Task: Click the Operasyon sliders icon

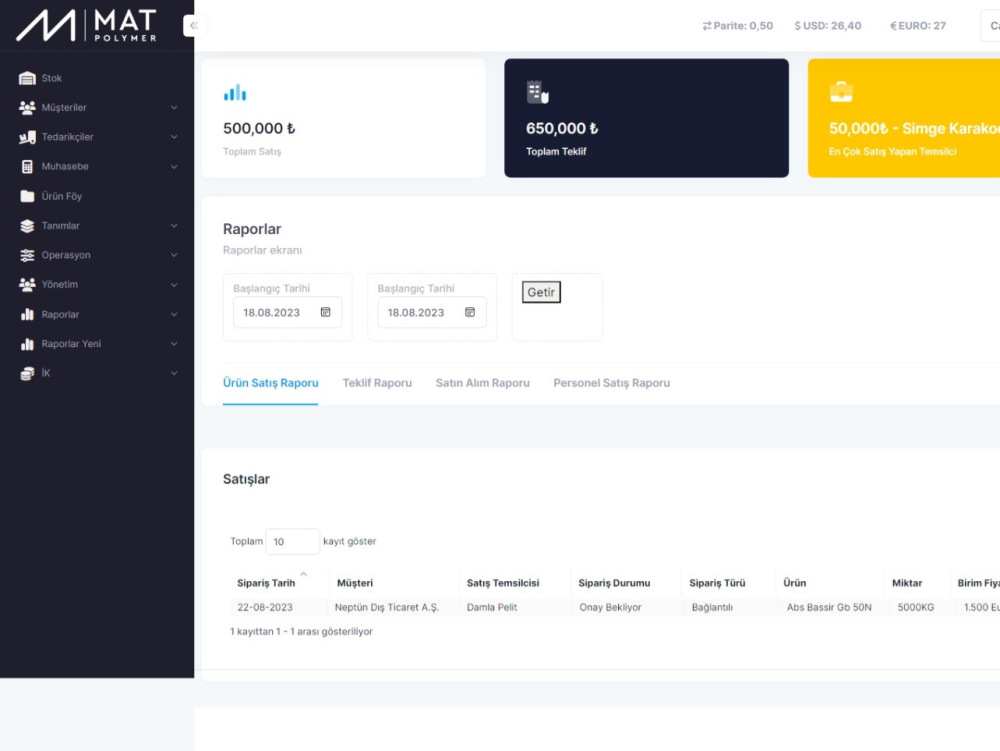Action: 27,255
